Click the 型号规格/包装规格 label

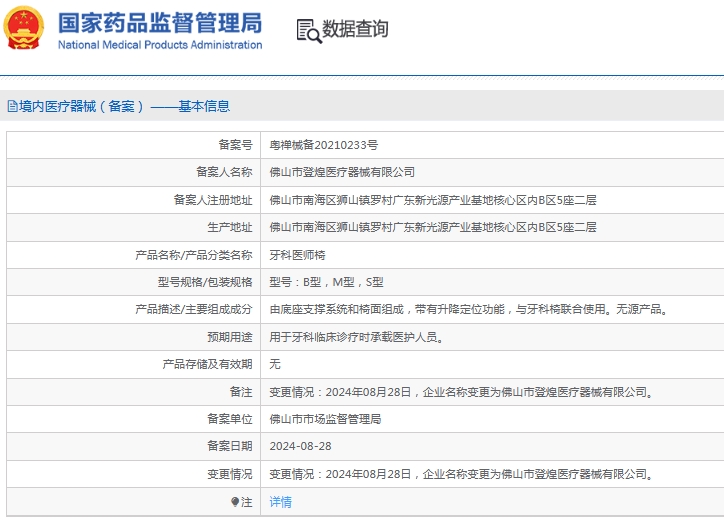pos(205,282)
